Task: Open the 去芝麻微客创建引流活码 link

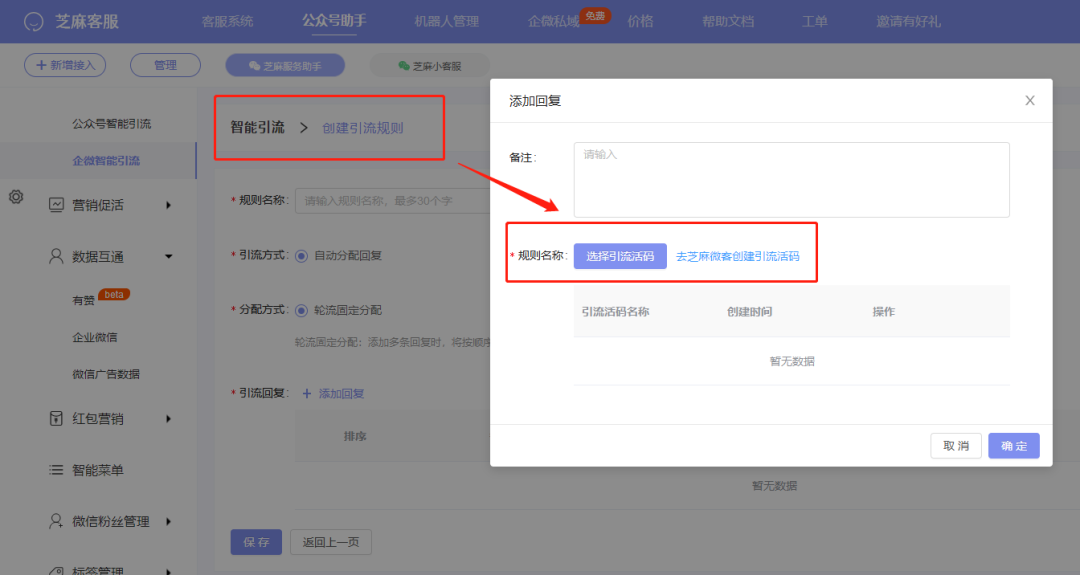Action: (x=738, y=256)
